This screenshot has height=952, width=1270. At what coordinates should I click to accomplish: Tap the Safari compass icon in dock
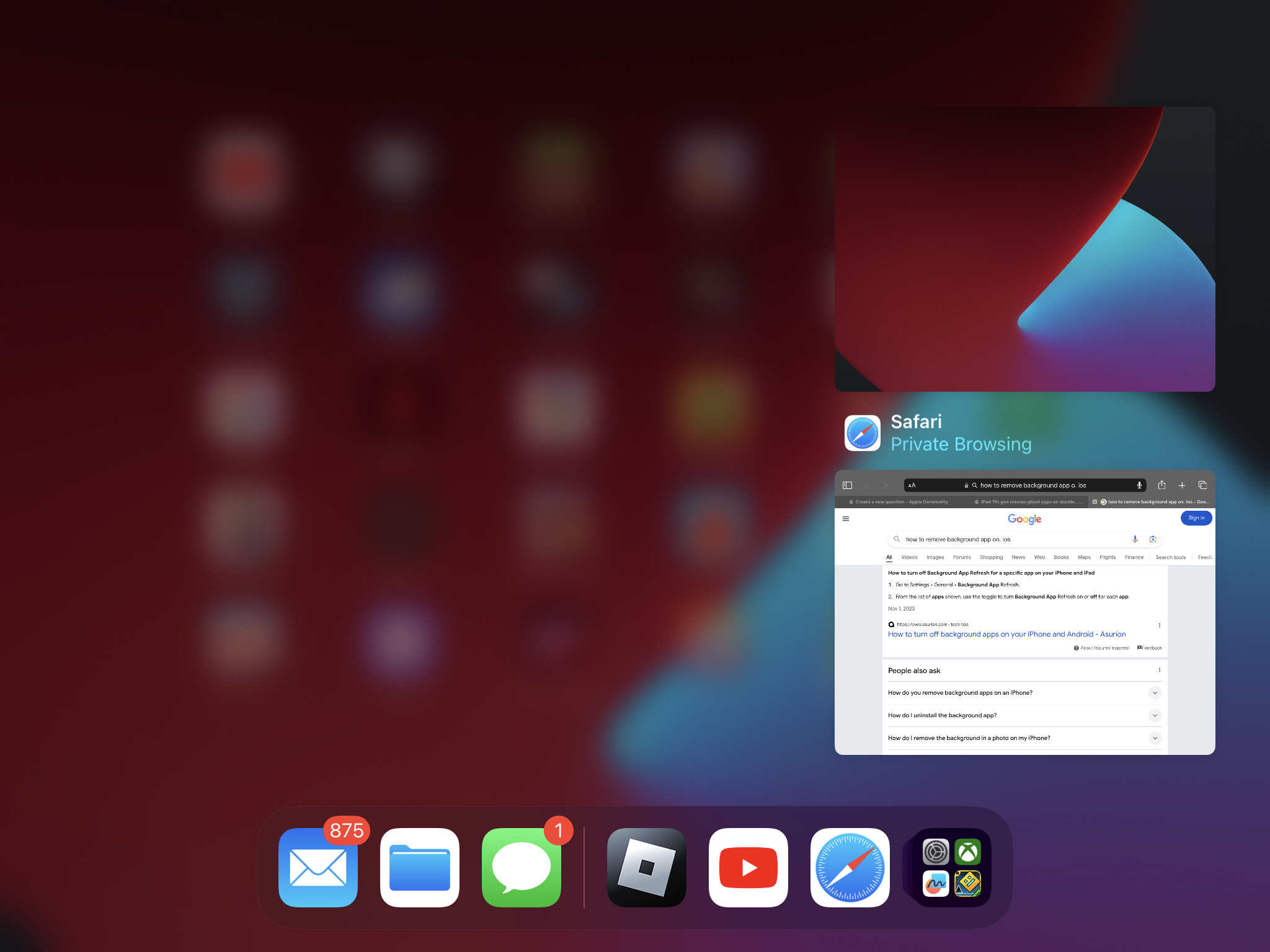(x=850, y=867)
